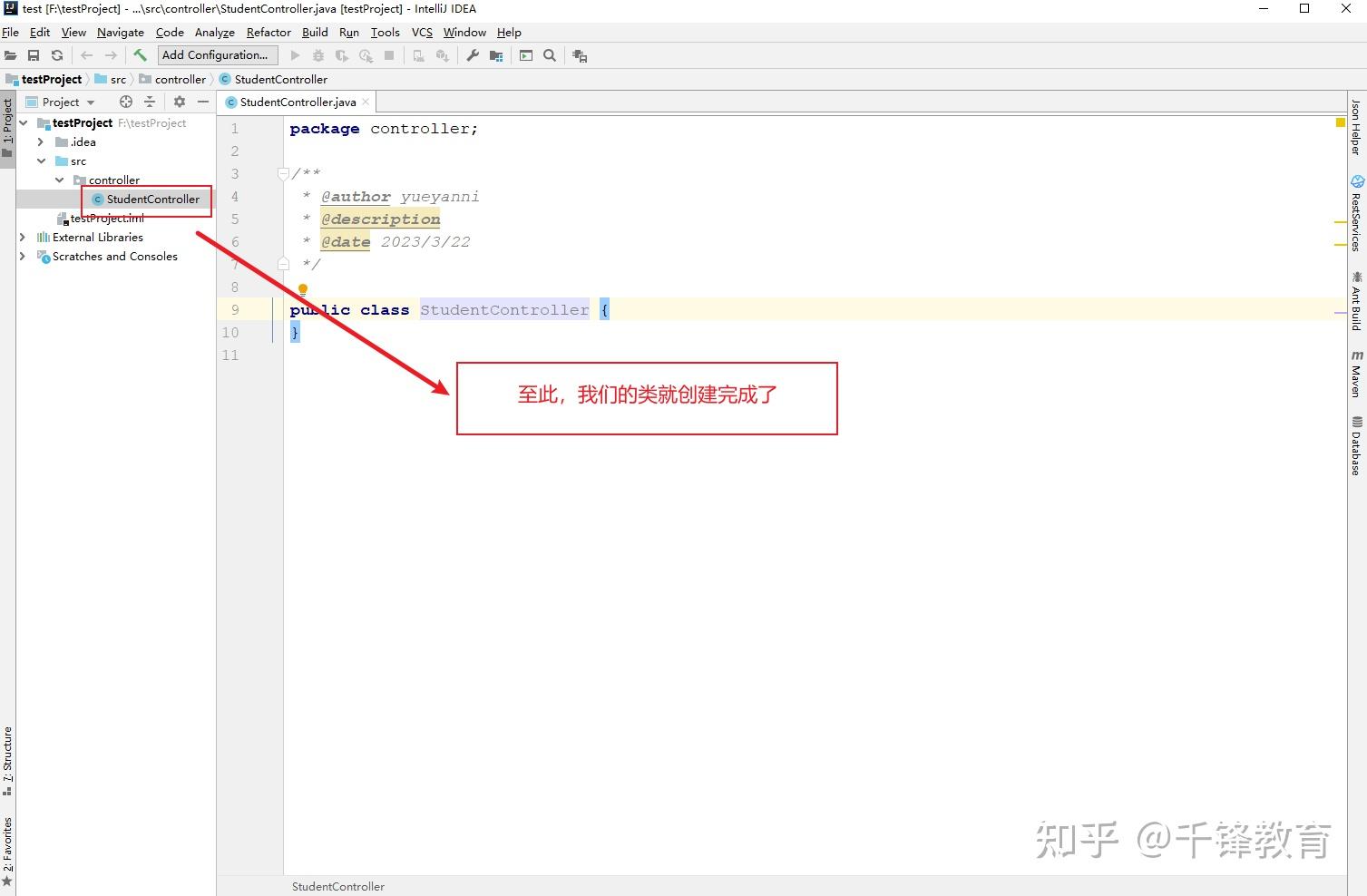Viewport: 1367px width, 896px height.
Task: Collapse the src folder
Action: coord(41,161)
